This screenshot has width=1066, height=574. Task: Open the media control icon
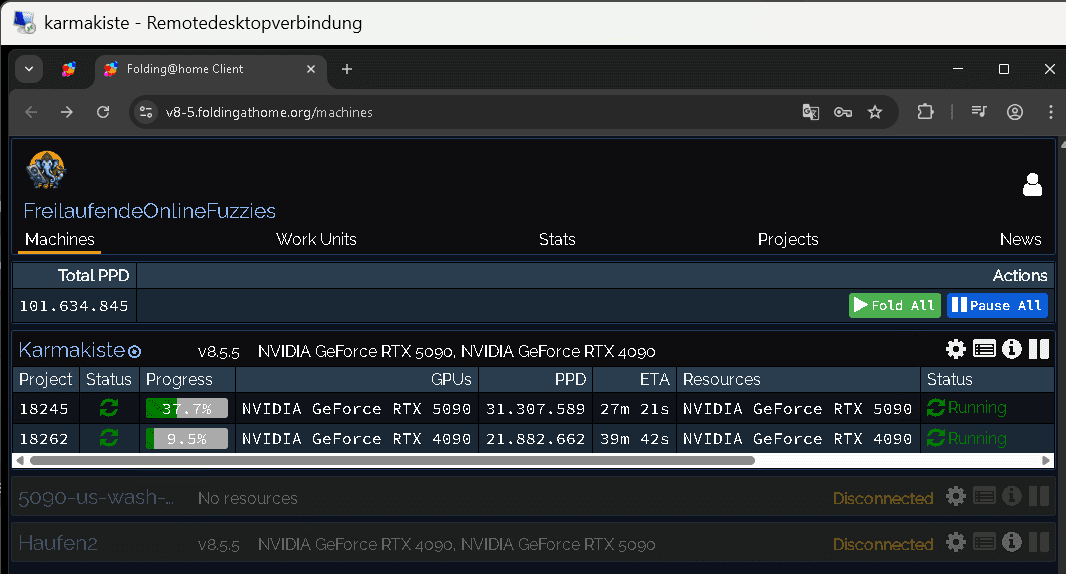click(x=979, y=112)
